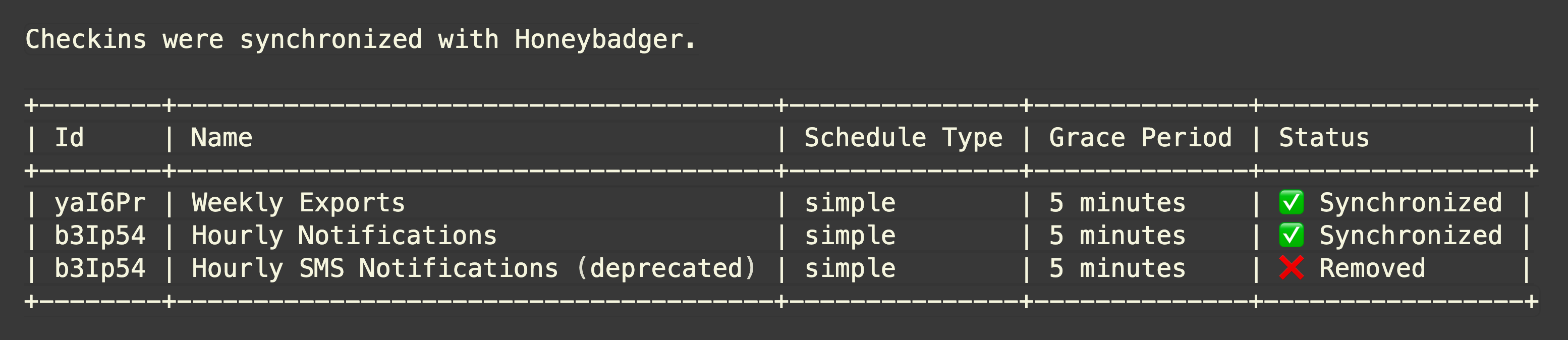The image size is (1568, 340).
Task: Click the Grace Period column header
Action: point(1140,137)
